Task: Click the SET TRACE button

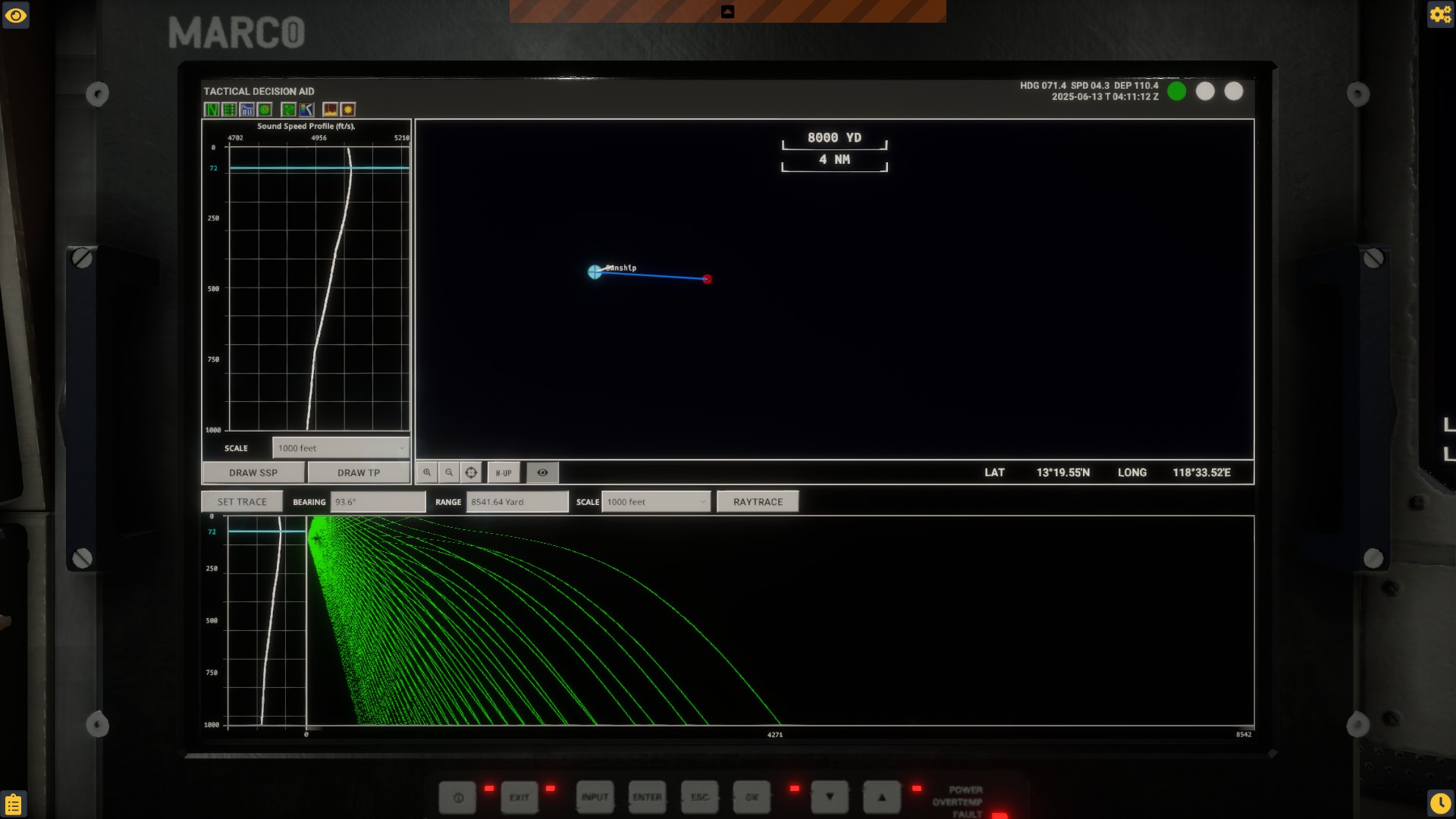Action: [242, 502]
